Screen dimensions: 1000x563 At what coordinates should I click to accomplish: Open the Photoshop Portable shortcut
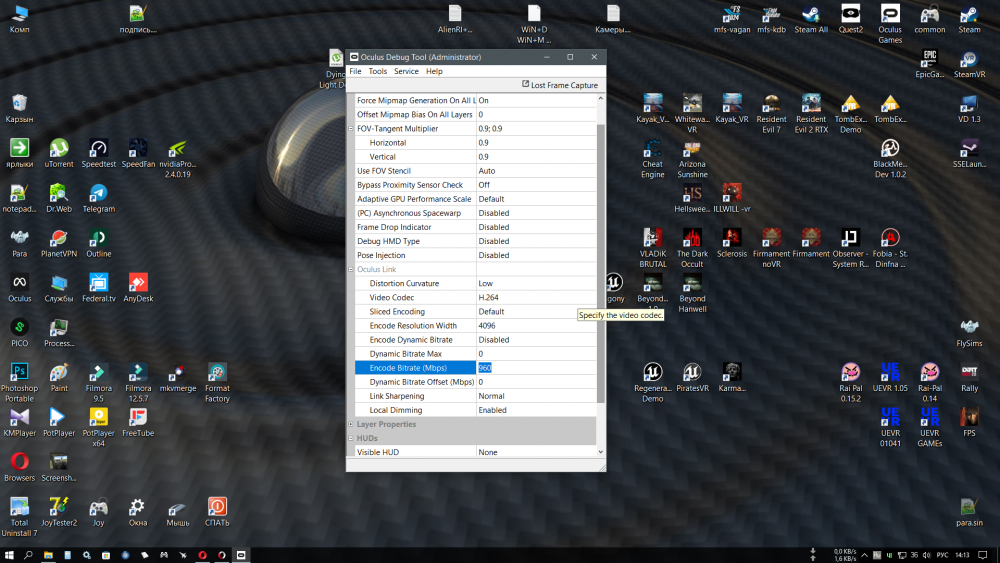pyautogui.click(x=19, y=373)
